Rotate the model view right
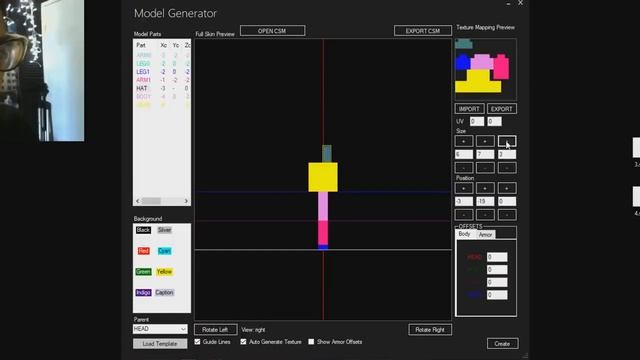640x360 pixels. click(430, 329)
